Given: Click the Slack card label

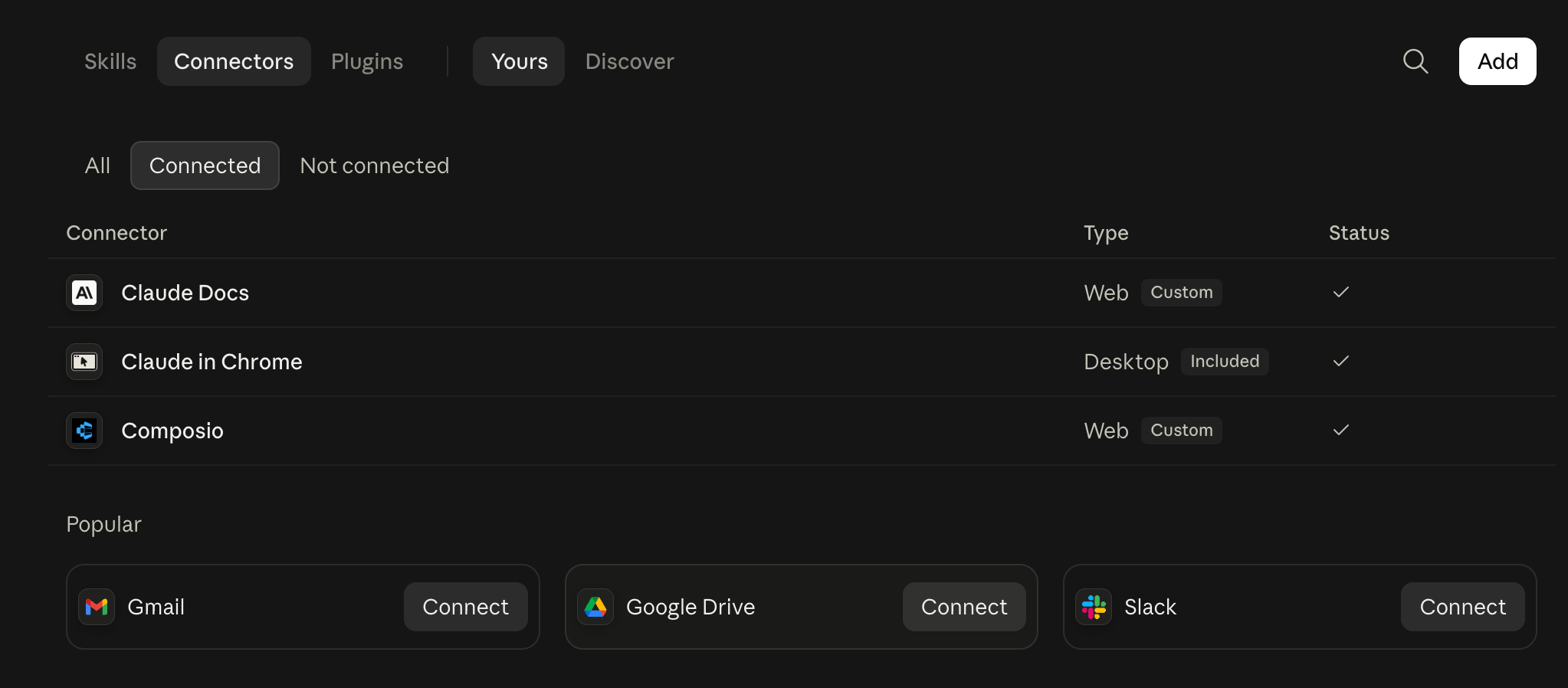Looking at the screenshot, I should tap(1150, 607).
